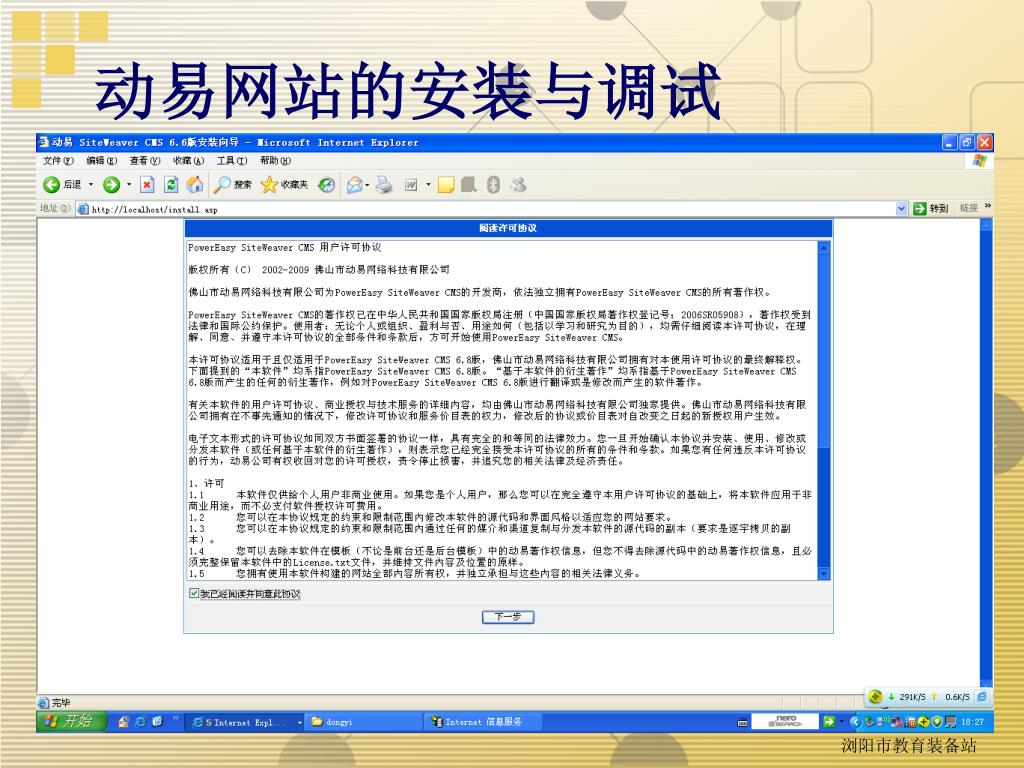
Task: Click the IE title bar page icon
Action: [x=44, y=142]
